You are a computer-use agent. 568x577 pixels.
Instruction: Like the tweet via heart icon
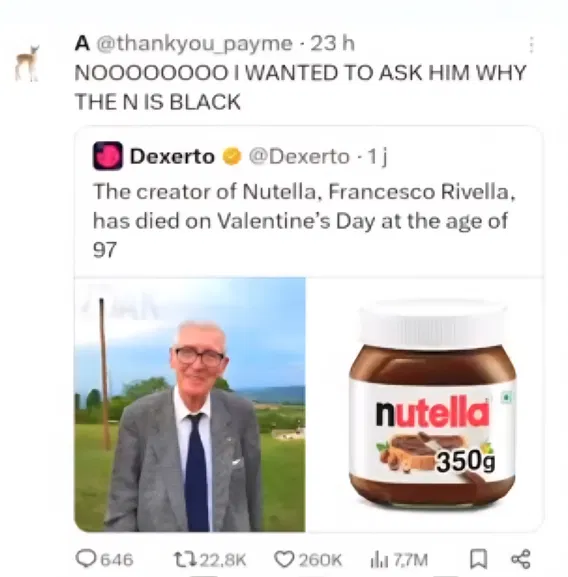click(x=284, y=559)
